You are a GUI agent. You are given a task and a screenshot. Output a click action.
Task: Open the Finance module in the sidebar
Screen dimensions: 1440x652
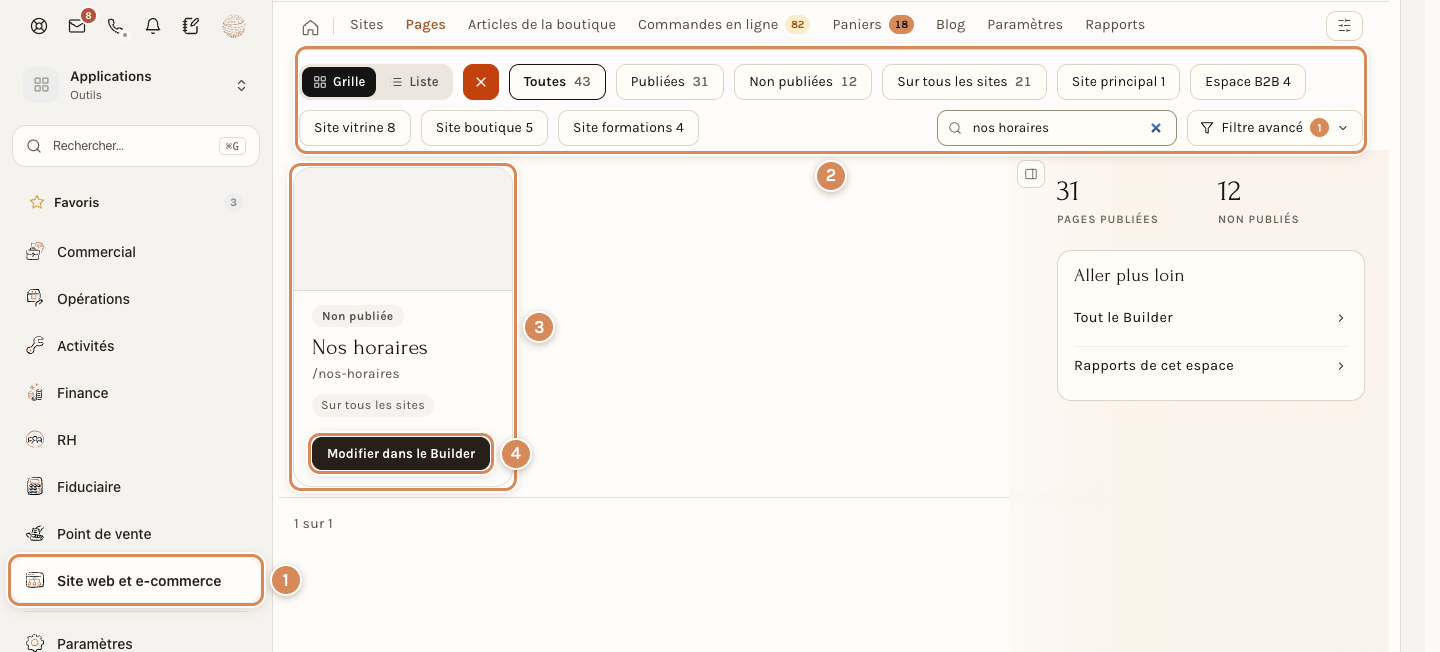136,393
